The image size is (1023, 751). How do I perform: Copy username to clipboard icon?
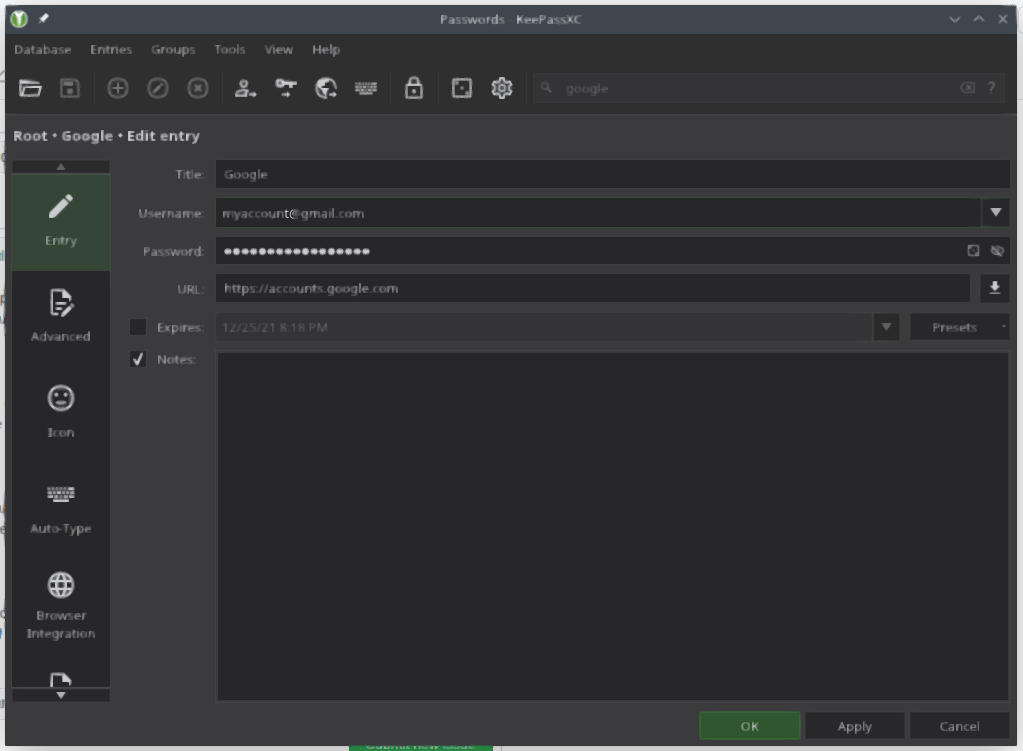point(245,88)
